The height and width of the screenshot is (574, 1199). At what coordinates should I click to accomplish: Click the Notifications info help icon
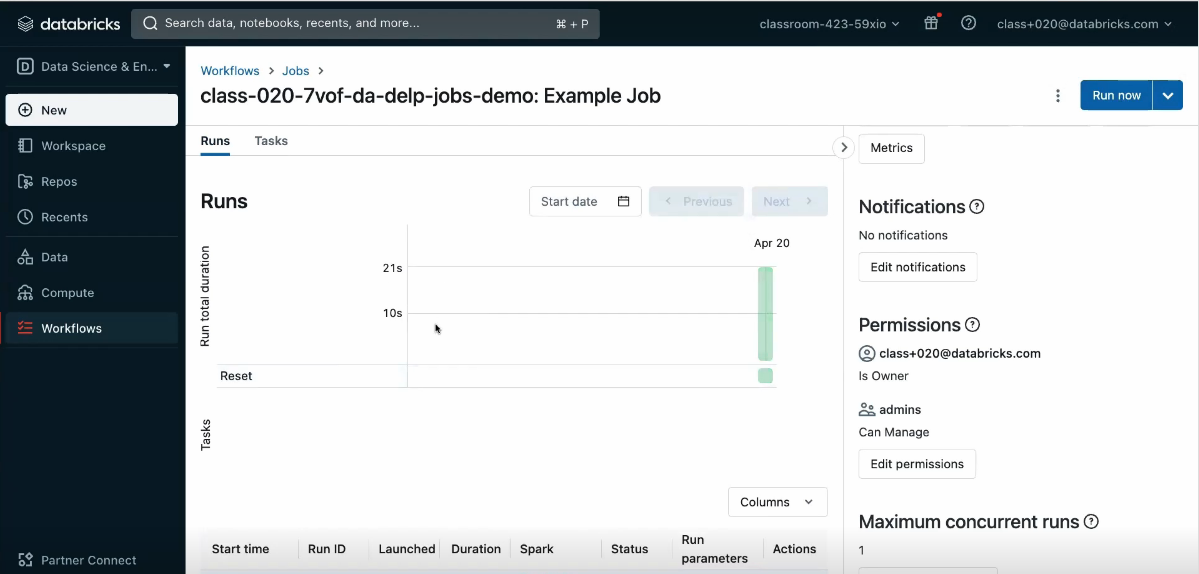tap(976, 206)
